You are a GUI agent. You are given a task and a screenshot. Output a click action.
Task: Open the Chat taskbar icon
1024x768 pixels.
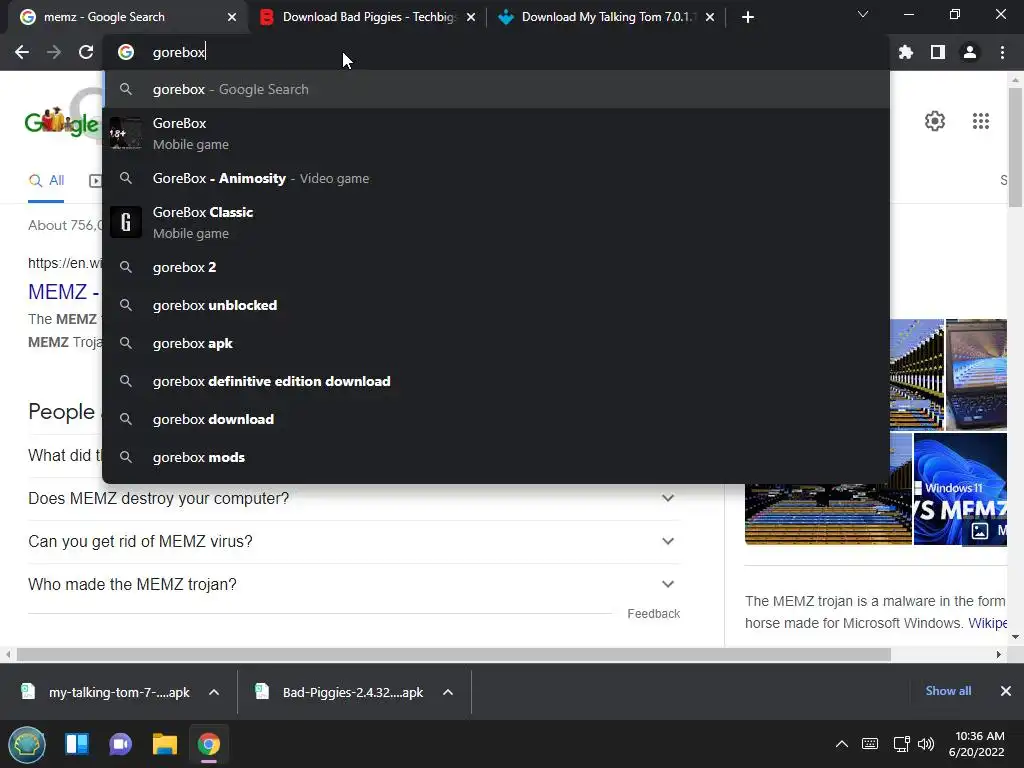tap(121, 744)
